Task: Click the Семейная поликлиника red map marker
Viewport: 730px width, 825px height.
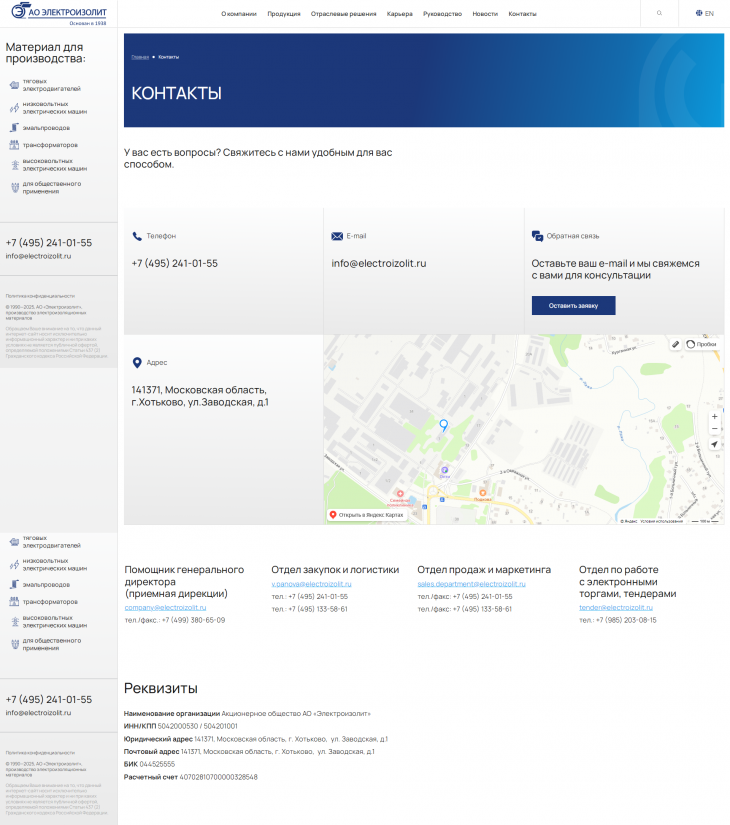Action: (x=400, y=494)
